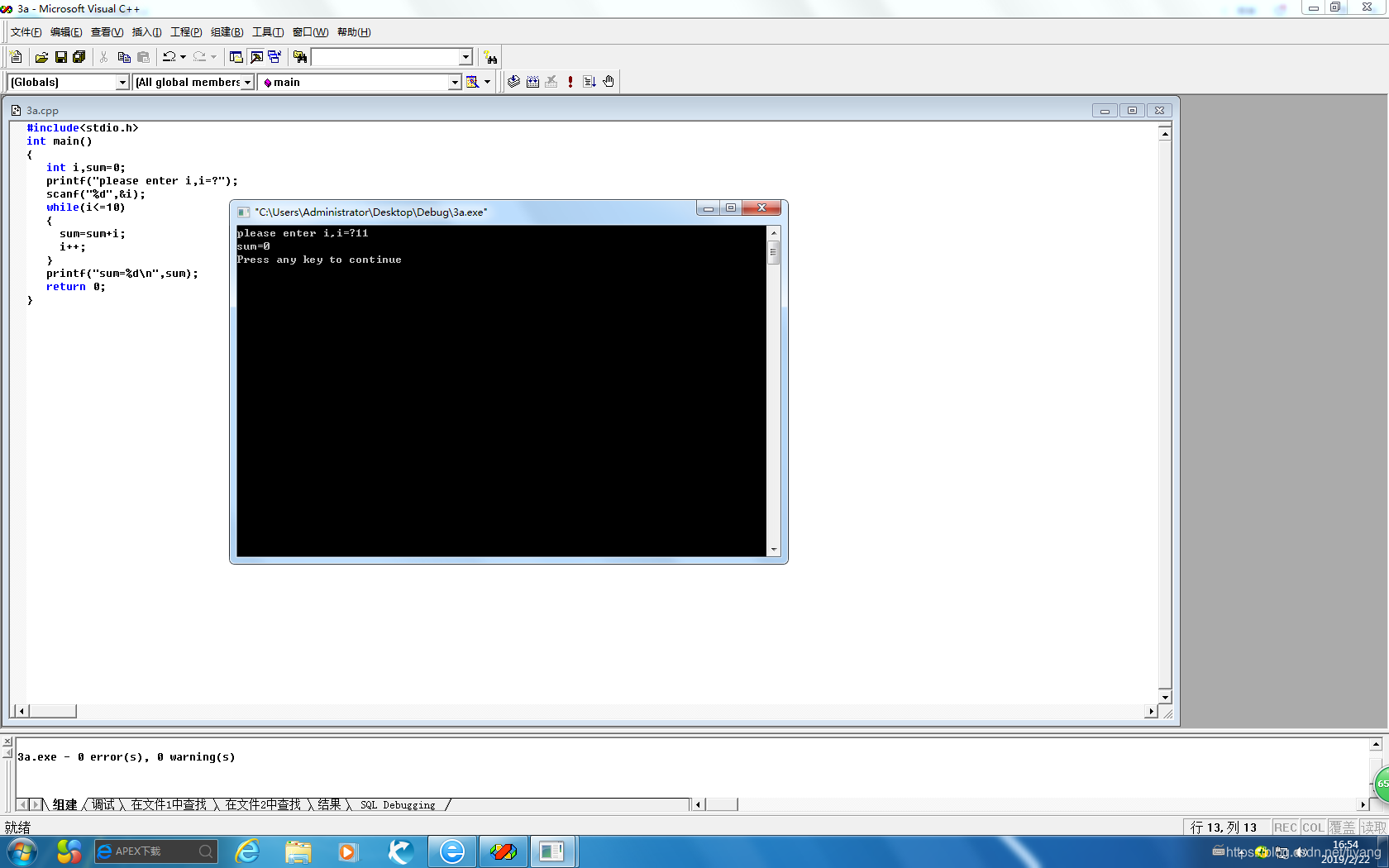This screenshot has height=868, width=1389.
Task: Click the Undo arrow icon
Action: coord(169,57)
